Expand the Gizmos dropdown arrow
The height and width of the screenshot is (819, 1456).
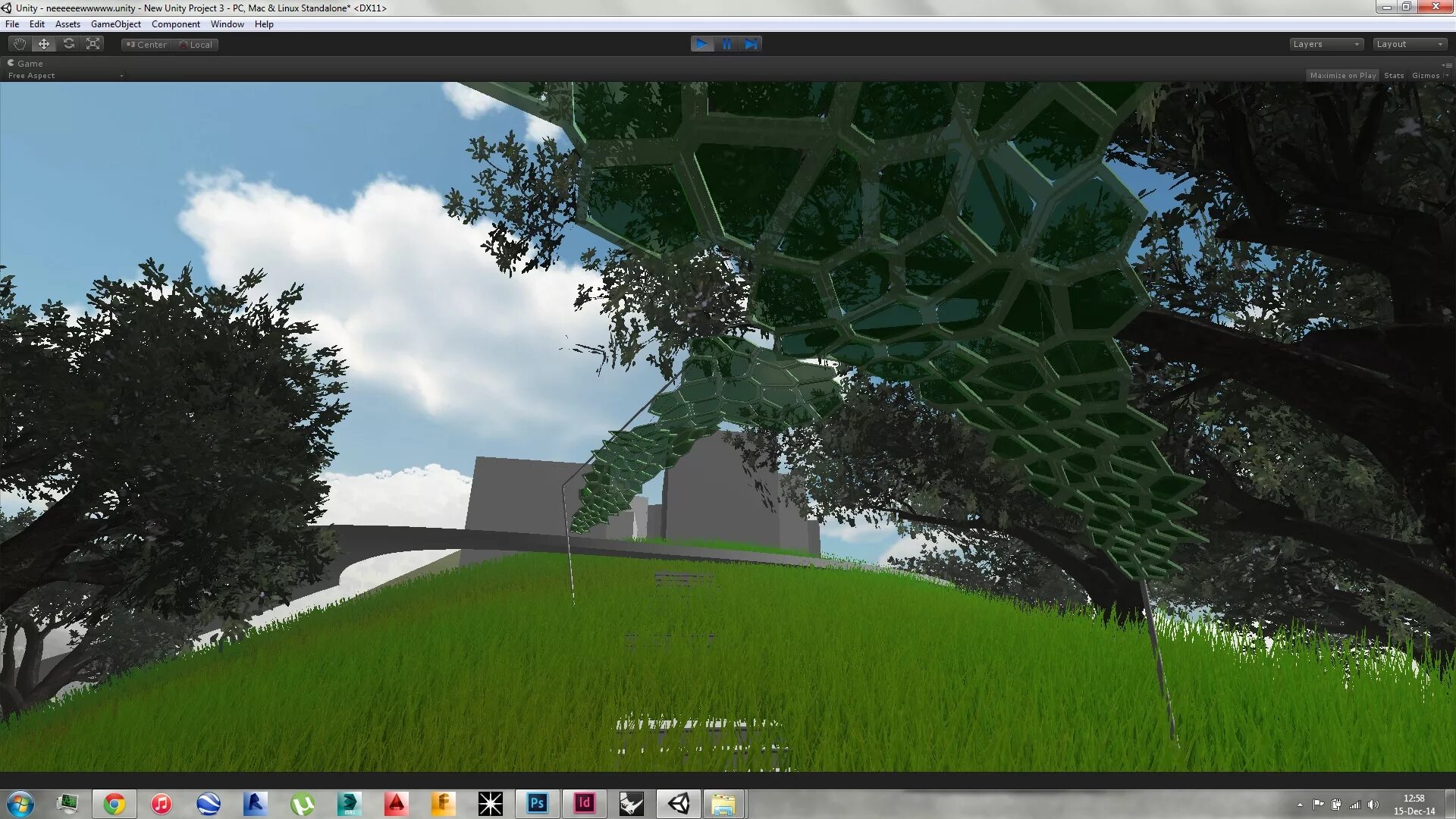pos(1447,75)
